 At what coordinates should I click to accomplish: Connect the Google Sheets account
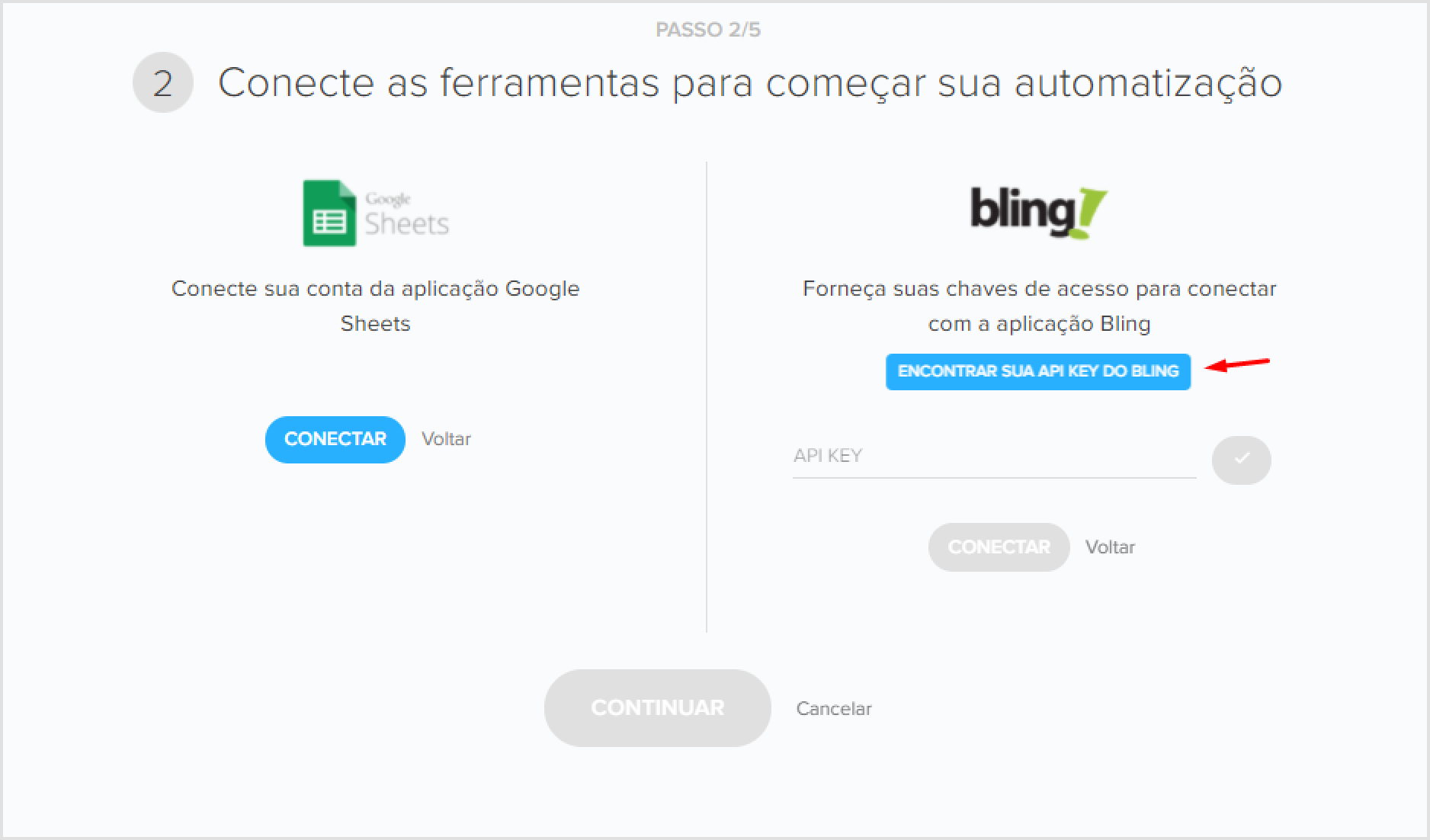335,439
